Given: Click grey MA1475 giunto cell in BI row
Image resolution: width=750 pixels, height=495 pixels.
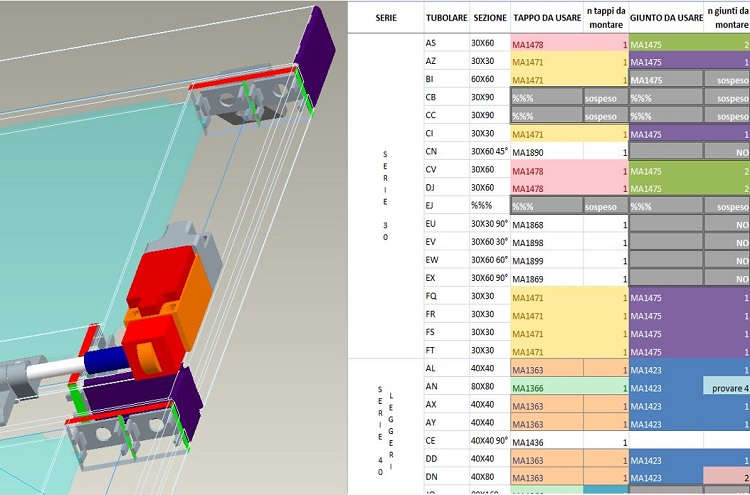Looking at the screenshot, I should (666, 79).
